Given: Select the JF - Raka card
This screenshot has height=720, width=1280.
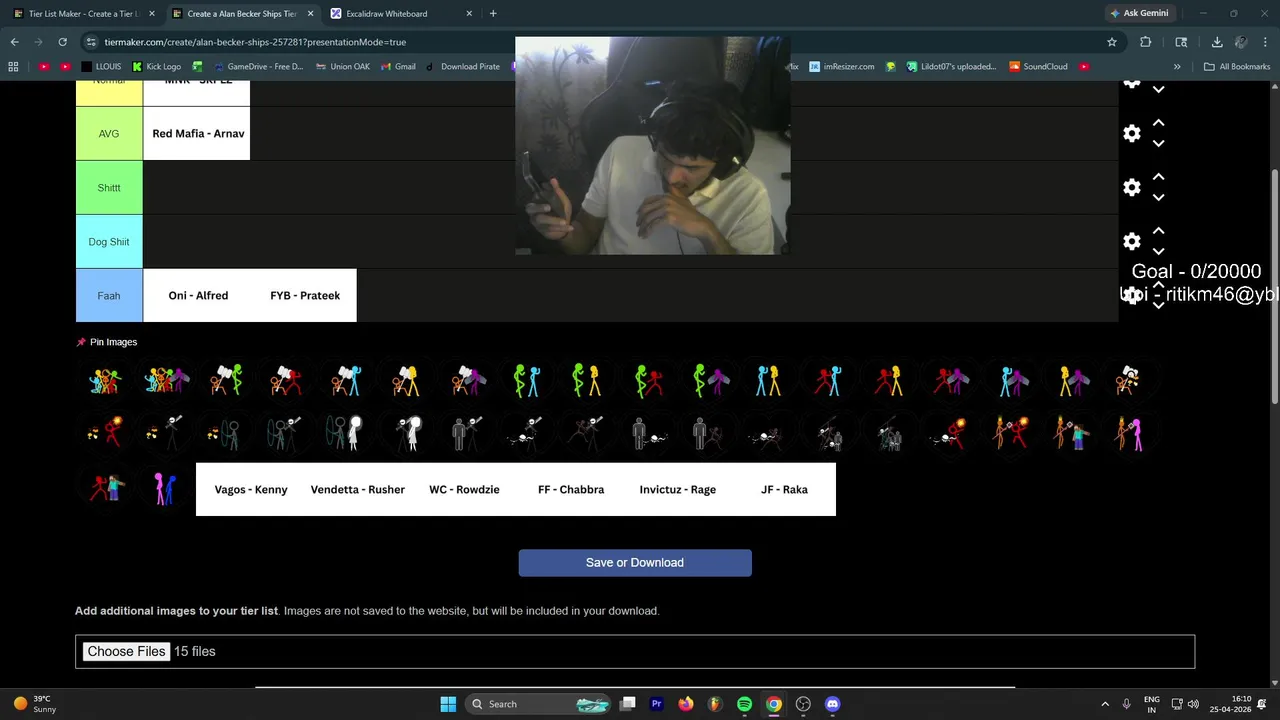Looking at the screenshot, I should [784, 489].
